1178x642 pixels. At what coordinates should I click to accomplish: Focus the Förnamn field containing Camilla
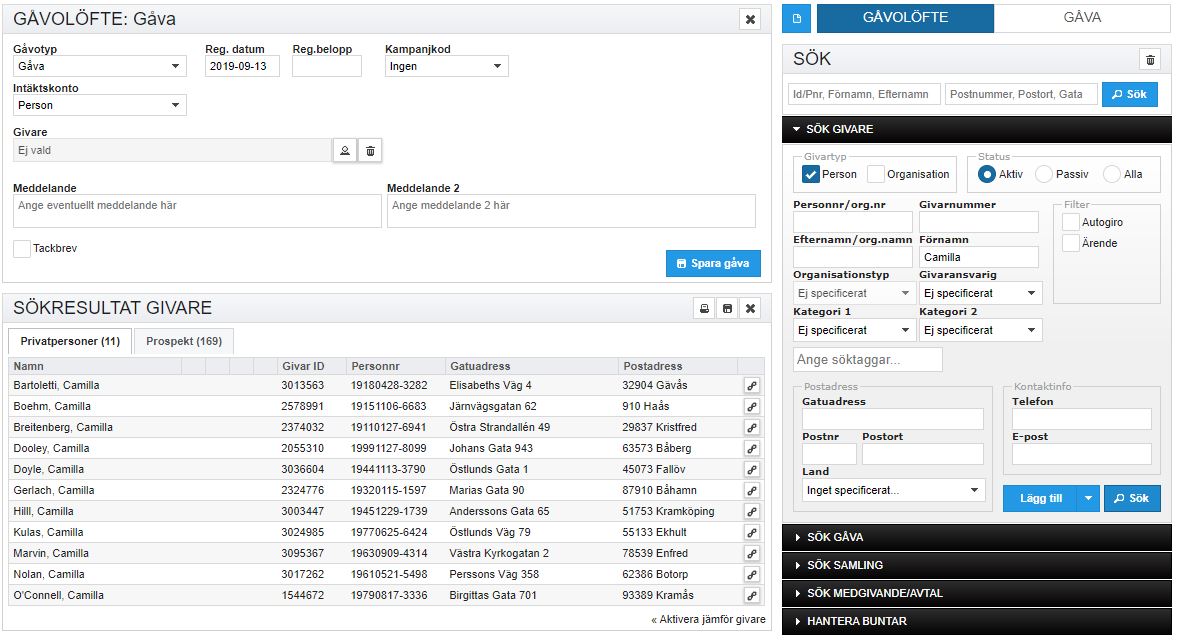[x=979, y=258]
